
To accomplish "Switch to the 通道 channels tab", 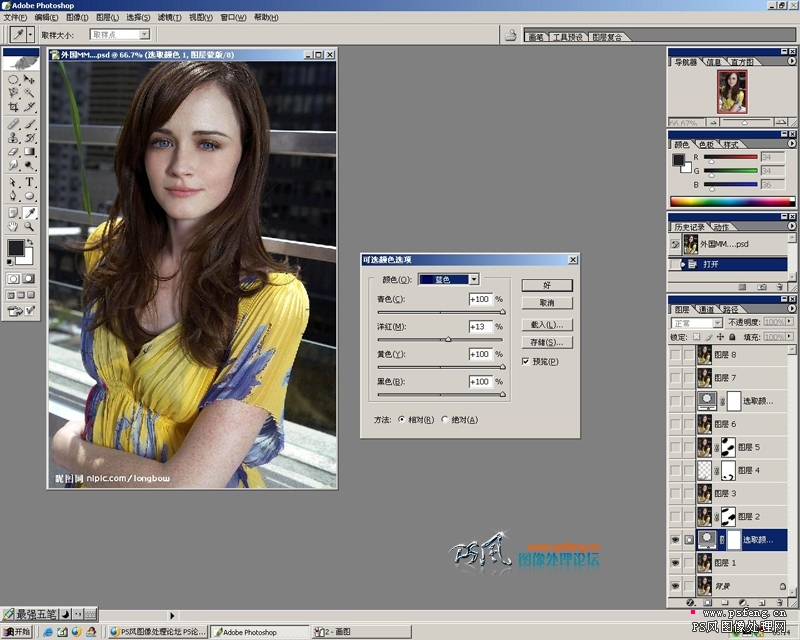I will pos(706,309).
